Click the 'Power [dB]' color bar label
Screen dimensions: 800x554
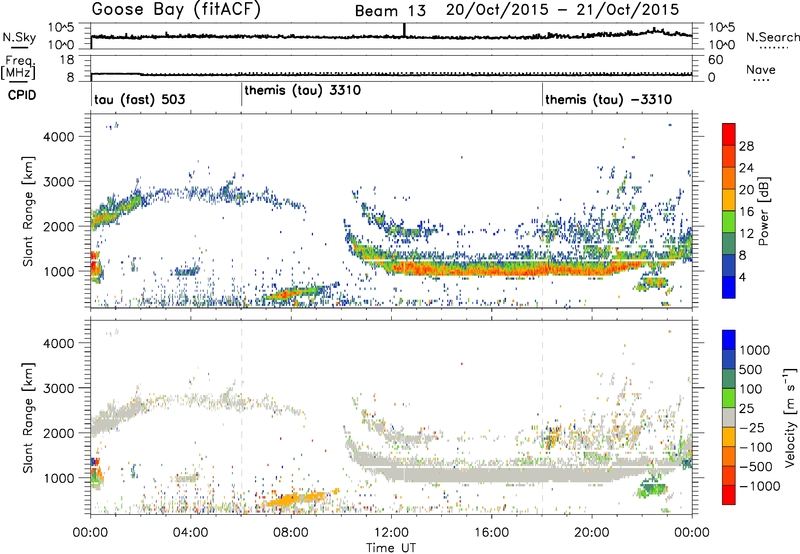[x=764, y=211]
